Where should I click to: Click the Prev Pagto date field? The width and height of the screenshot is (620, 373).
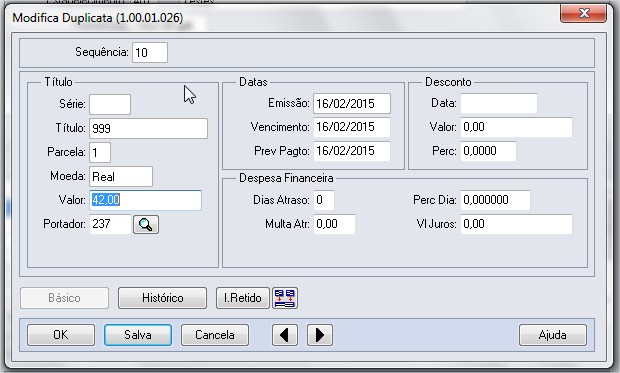(352, 151)
